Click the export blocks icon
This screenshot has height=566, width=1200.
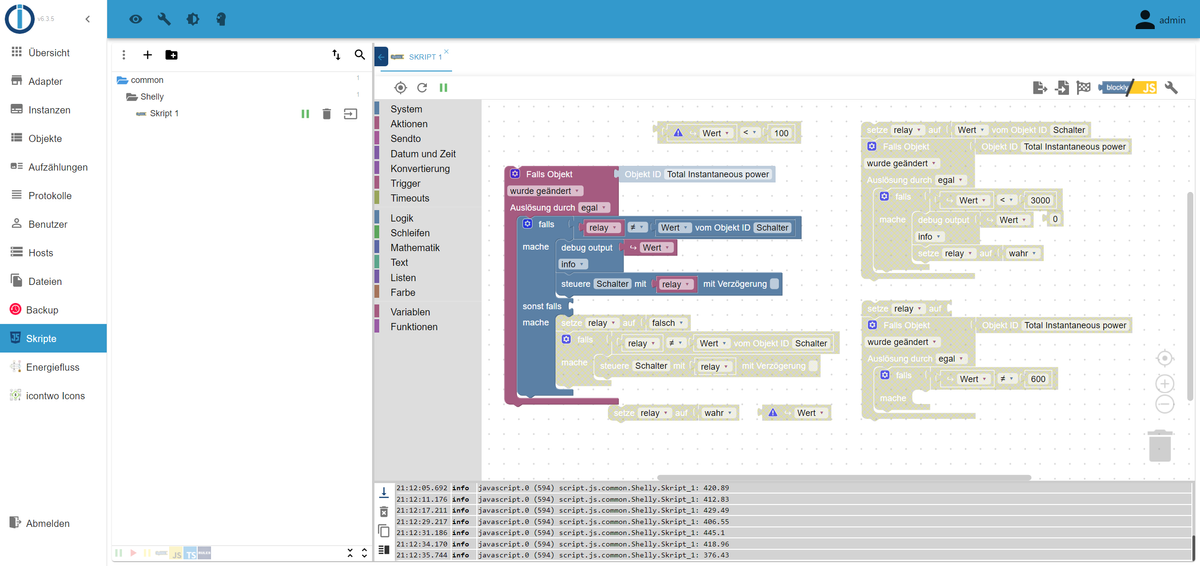pyautogui.click(x=1039, y=88)
